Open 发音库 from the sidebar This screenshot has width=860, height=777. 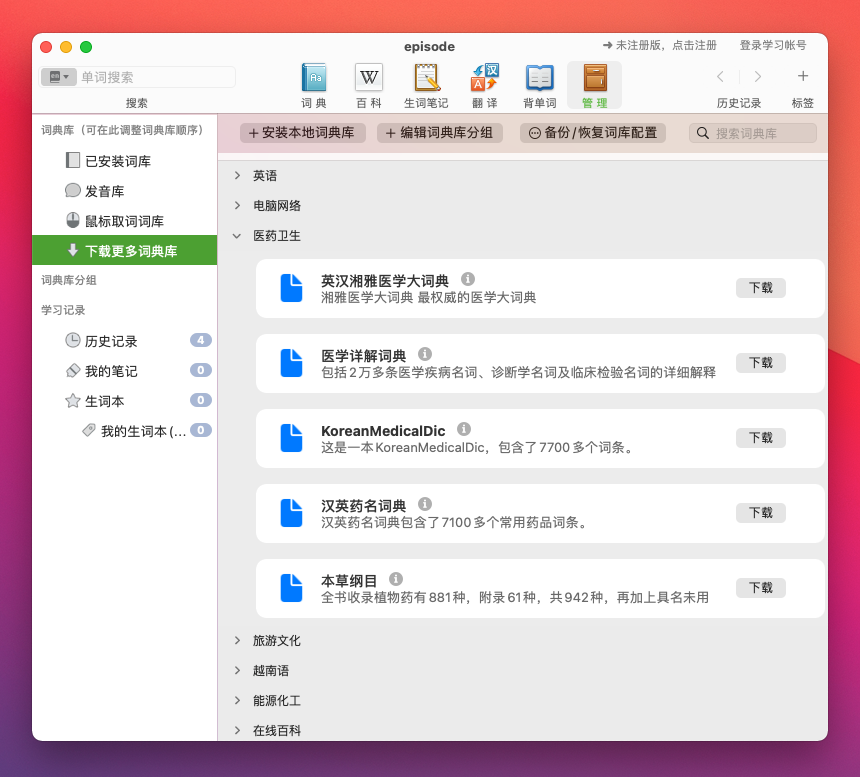click(x=107, y=190)
